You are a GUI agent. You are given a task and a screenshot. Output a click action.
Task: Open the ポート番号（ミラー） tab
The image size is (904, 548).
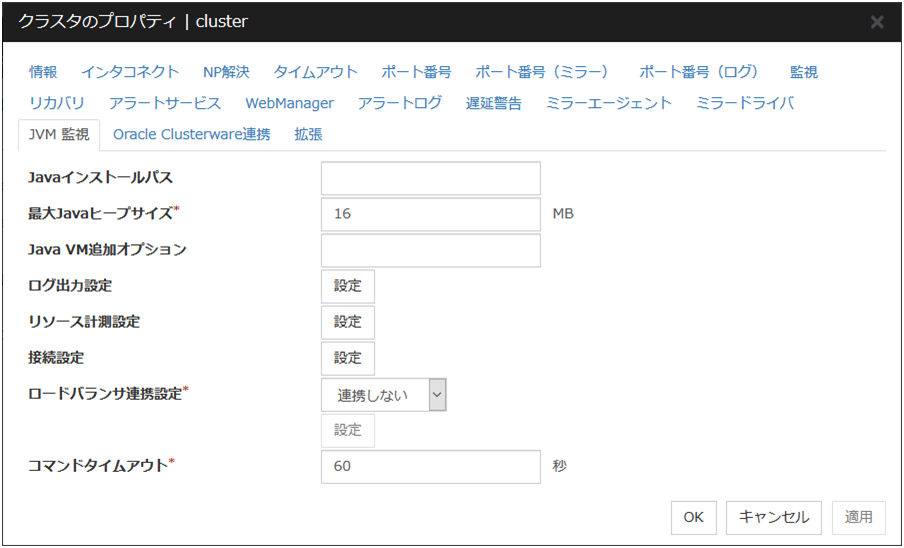click(541, 72)
